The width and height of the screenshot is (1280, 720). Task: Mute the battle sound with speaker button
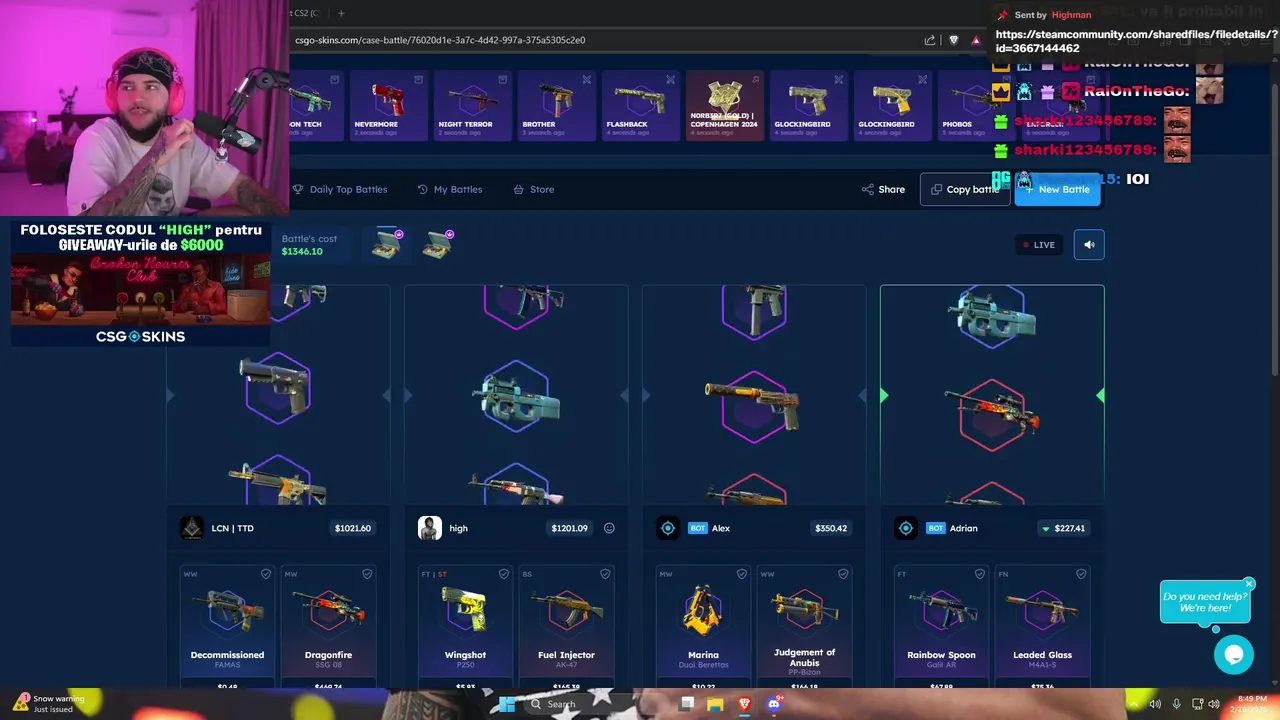pos(1089,245)
